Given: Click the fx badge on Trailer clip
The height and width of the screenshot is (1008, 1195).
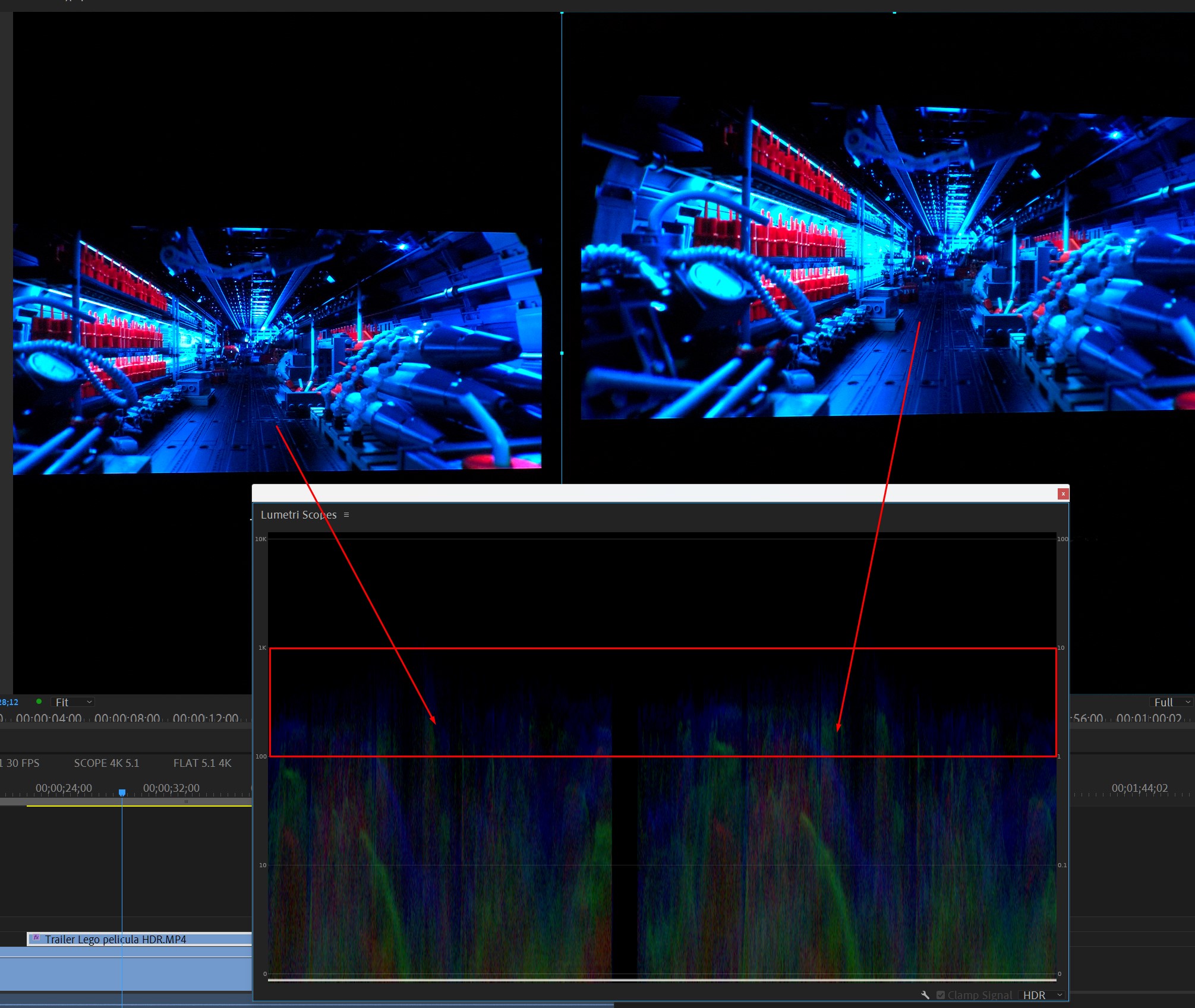Looking at the screenshot, I should [x=36, y=938].
